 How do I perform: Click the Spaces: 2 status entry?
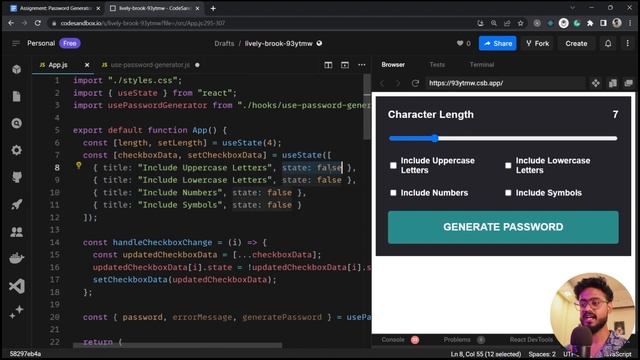pyautogui.click(x=542, y=354)
